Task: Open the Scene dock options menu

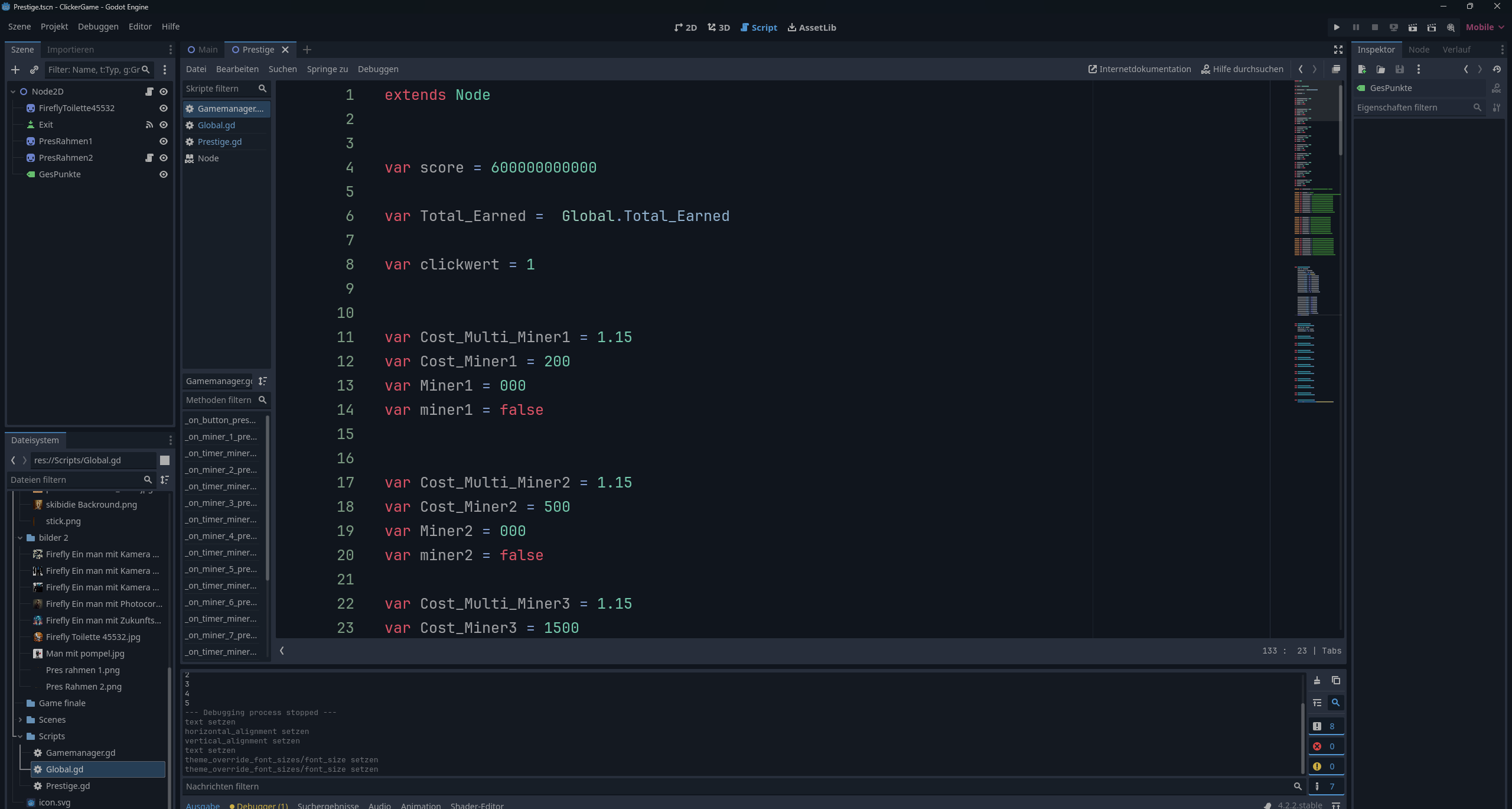Action: (x=171, y=50)
